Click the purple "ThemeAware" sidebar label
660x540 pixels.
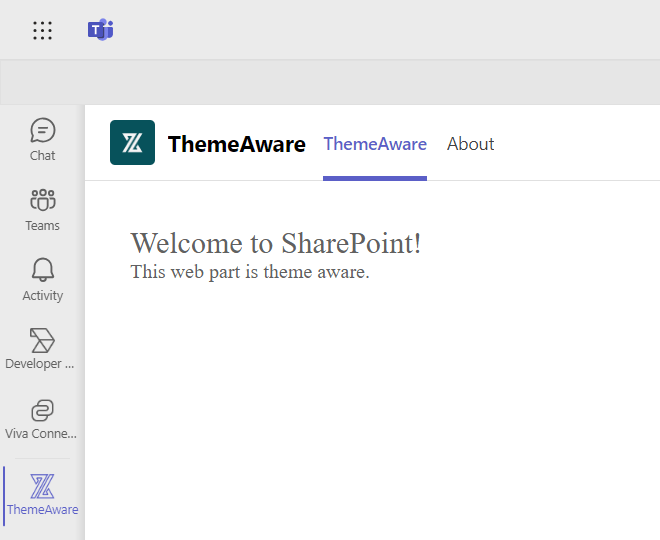point(42,510)
